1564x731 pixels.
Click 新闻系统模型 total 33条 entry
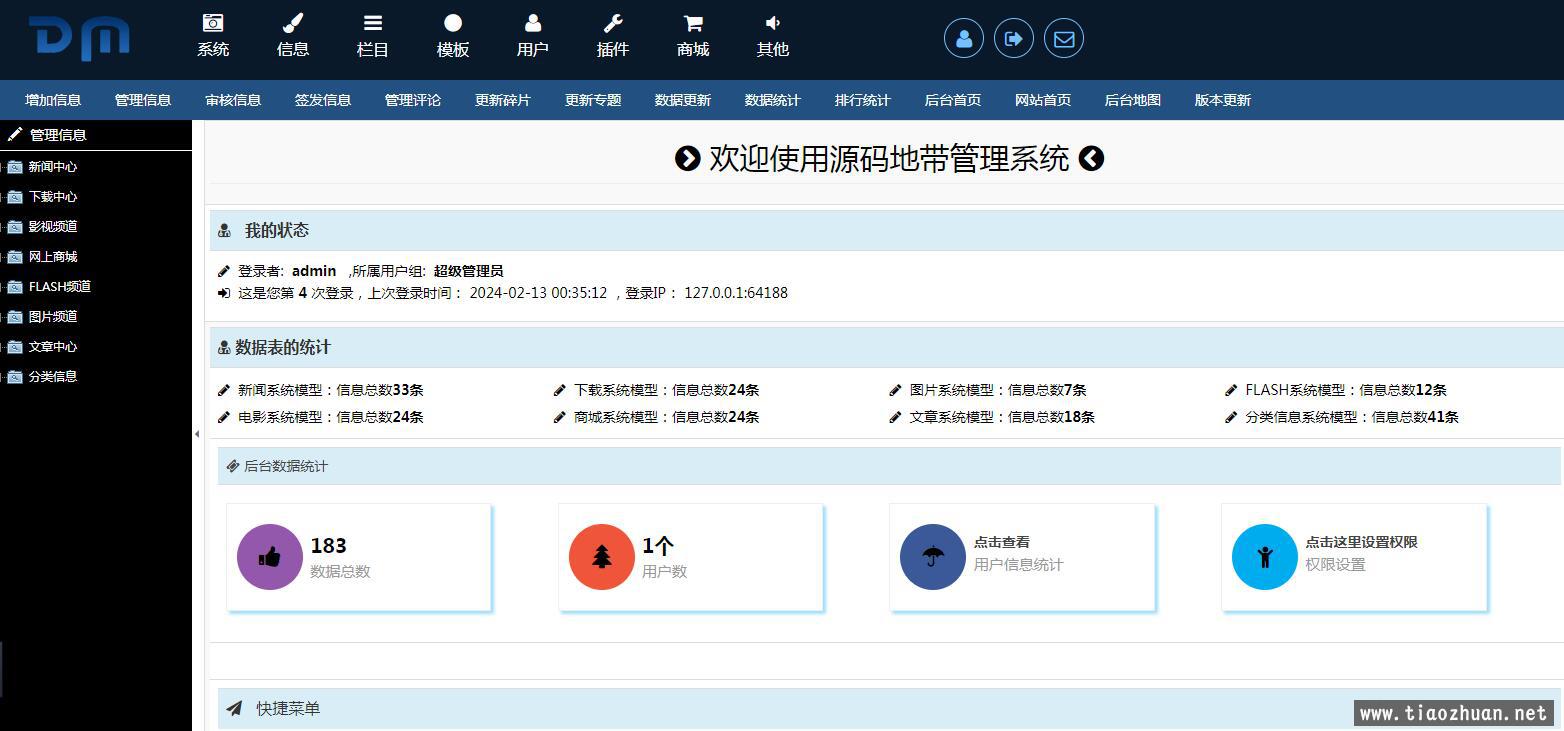click(x=330, y=390)
